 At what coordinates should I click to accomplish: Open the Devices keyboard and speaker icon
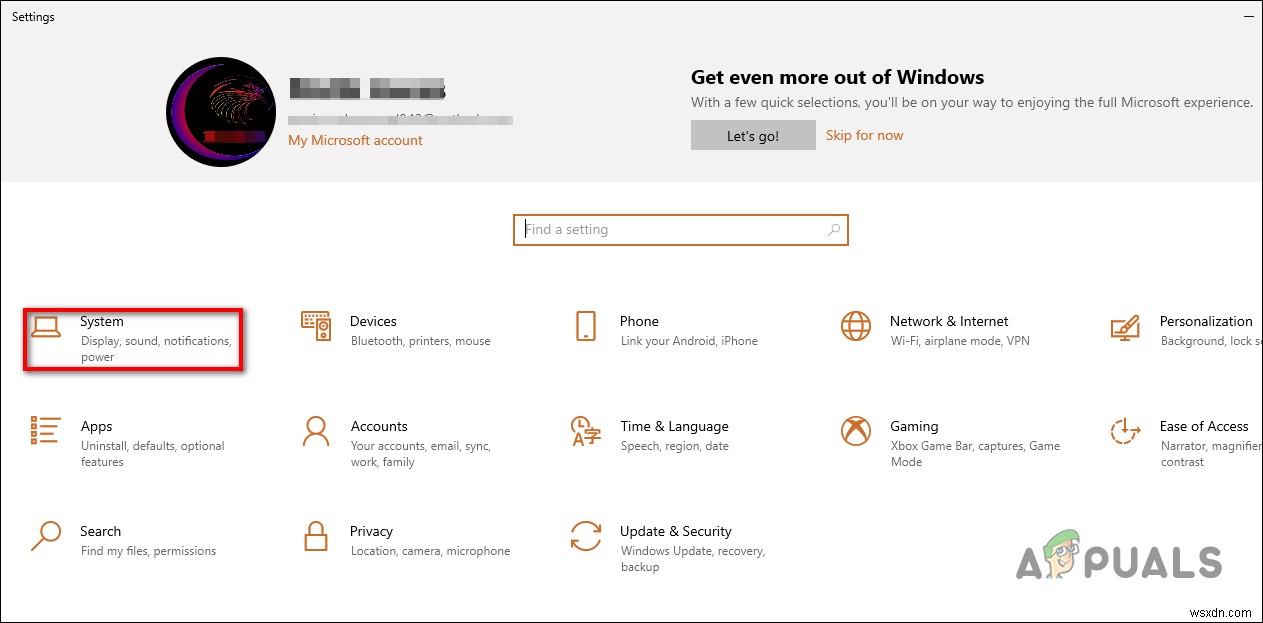[x=316, y=326]
